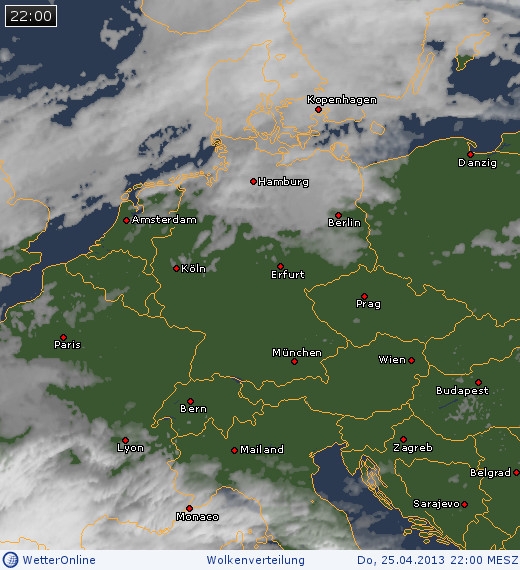The image size is (520, 570).
Task: Click the date text Do, 25.04.2013 22:00 MESZ
Action: (x=437, y=561)
